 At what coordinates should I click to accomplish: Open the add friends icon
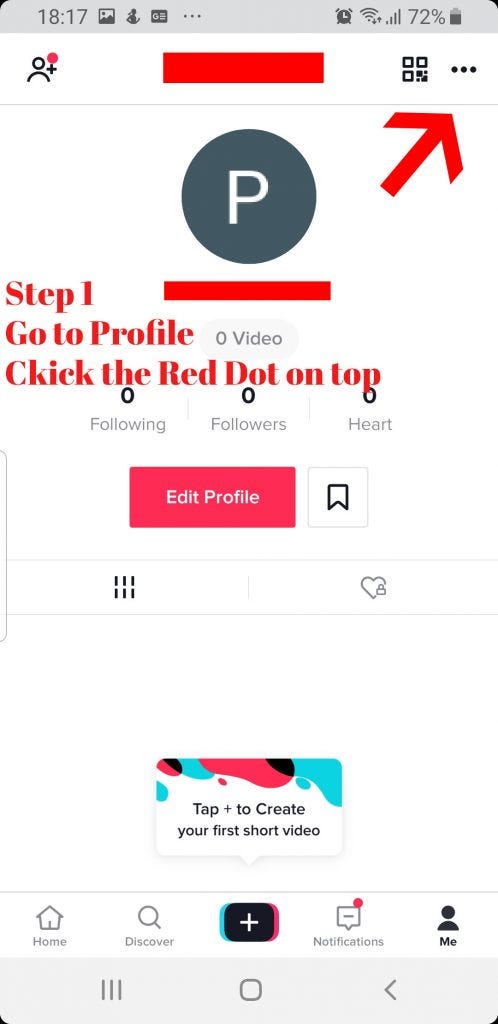tap(42, 69)
